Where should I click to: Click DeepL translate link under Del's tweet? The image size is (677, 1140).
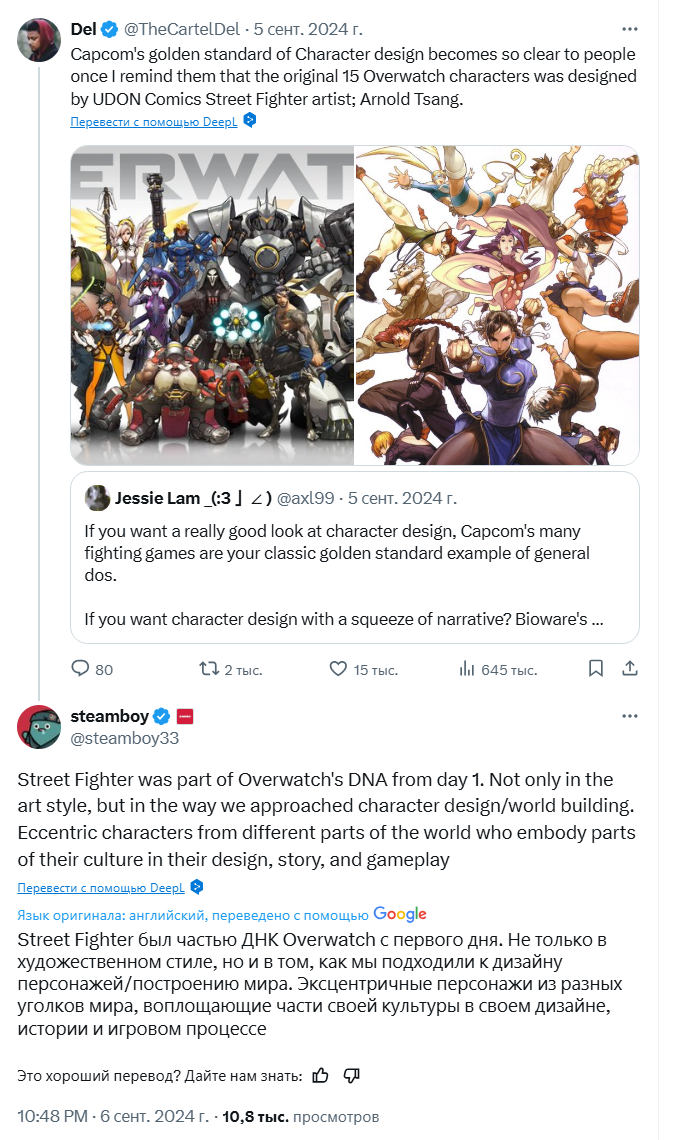click(x=154, y=121)
